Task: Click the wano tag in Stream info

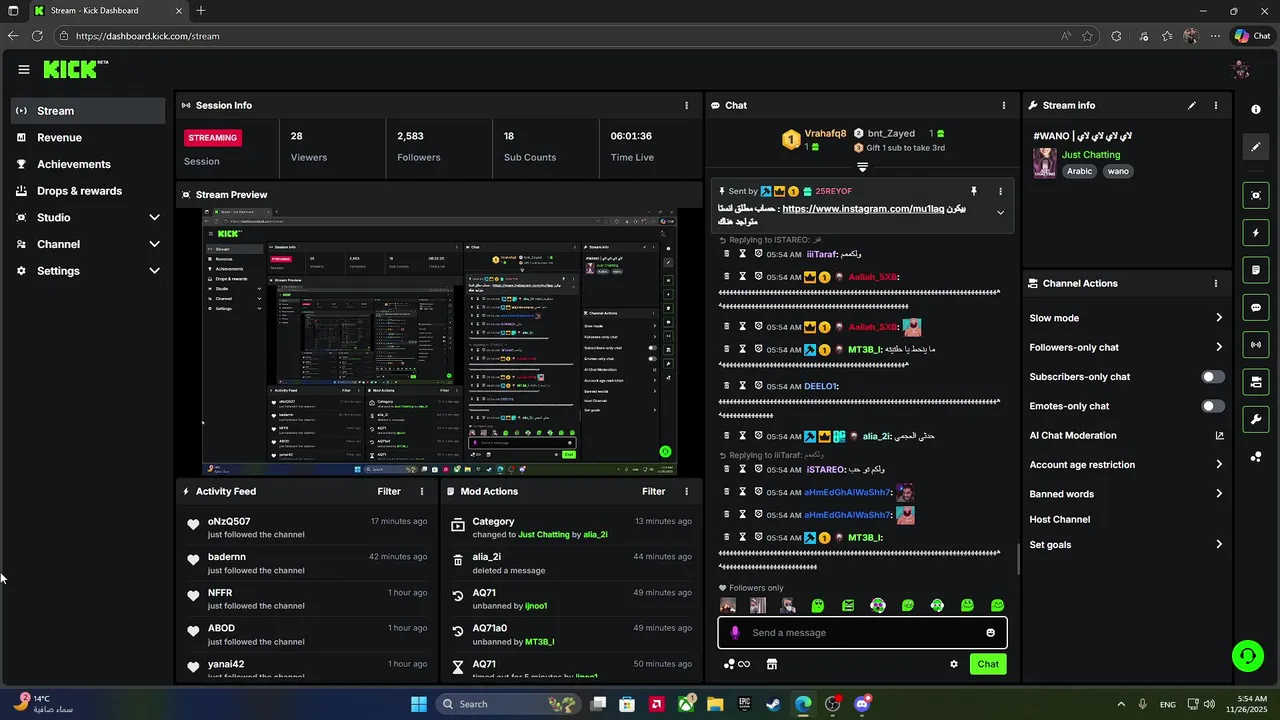Action: point(1118,171)
